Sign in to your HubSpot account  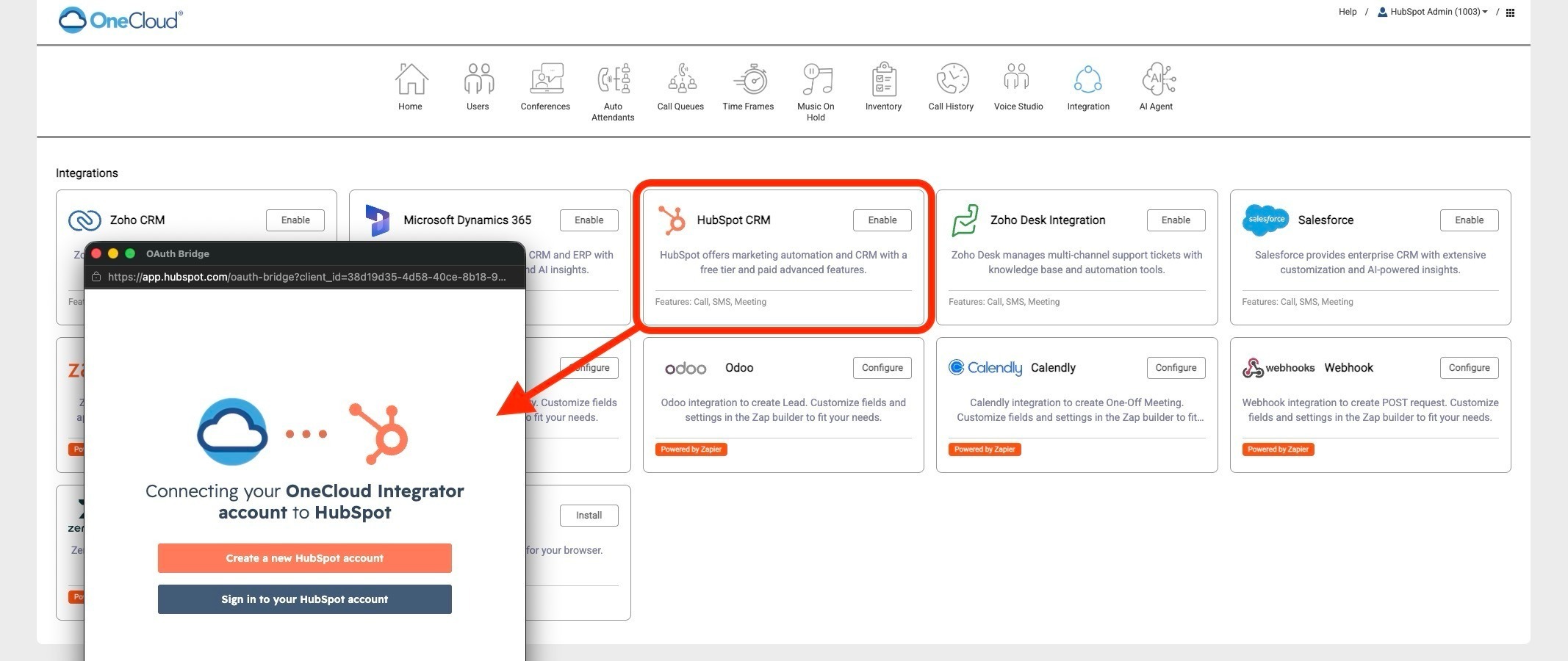305,599
